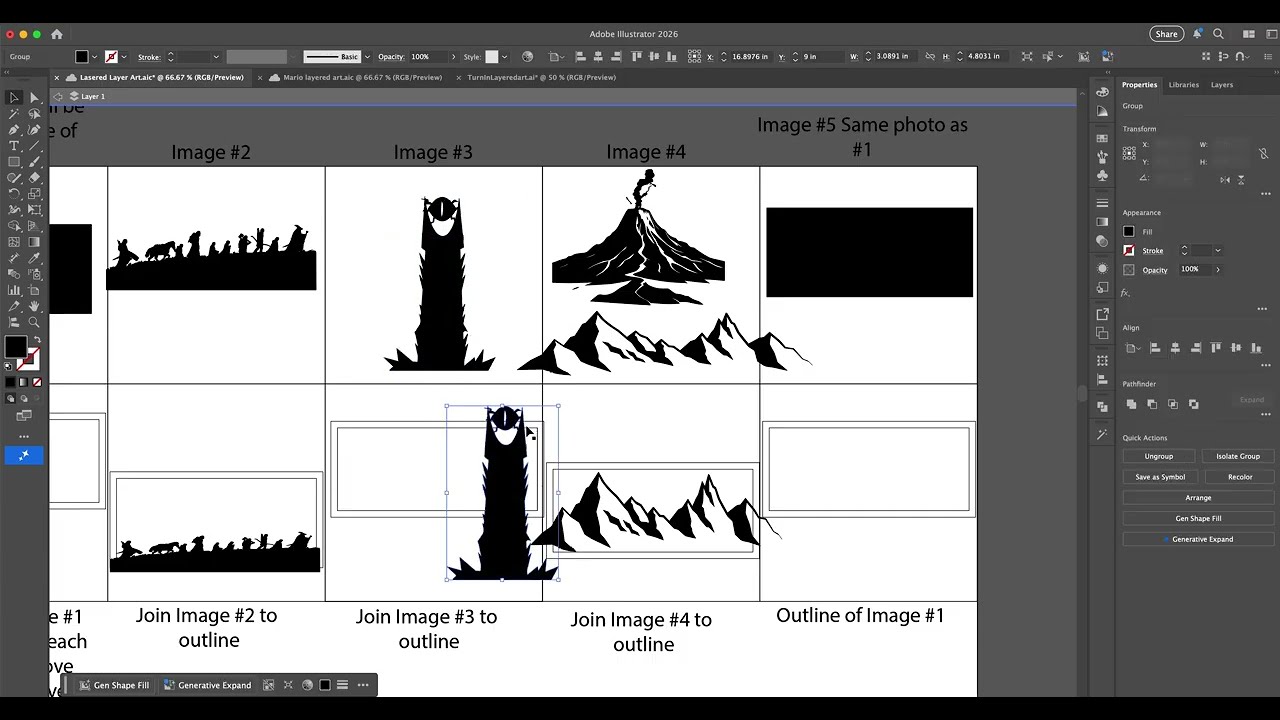The height and width of the screenshot is (720, 1280).
Task: Open stroke color dropdown arrow in control bar
Action: click(125, 57)
